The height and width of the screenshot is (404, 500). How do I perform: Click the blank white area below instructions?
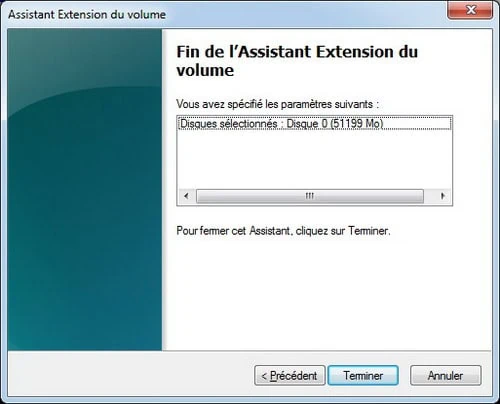click(327, 293)
